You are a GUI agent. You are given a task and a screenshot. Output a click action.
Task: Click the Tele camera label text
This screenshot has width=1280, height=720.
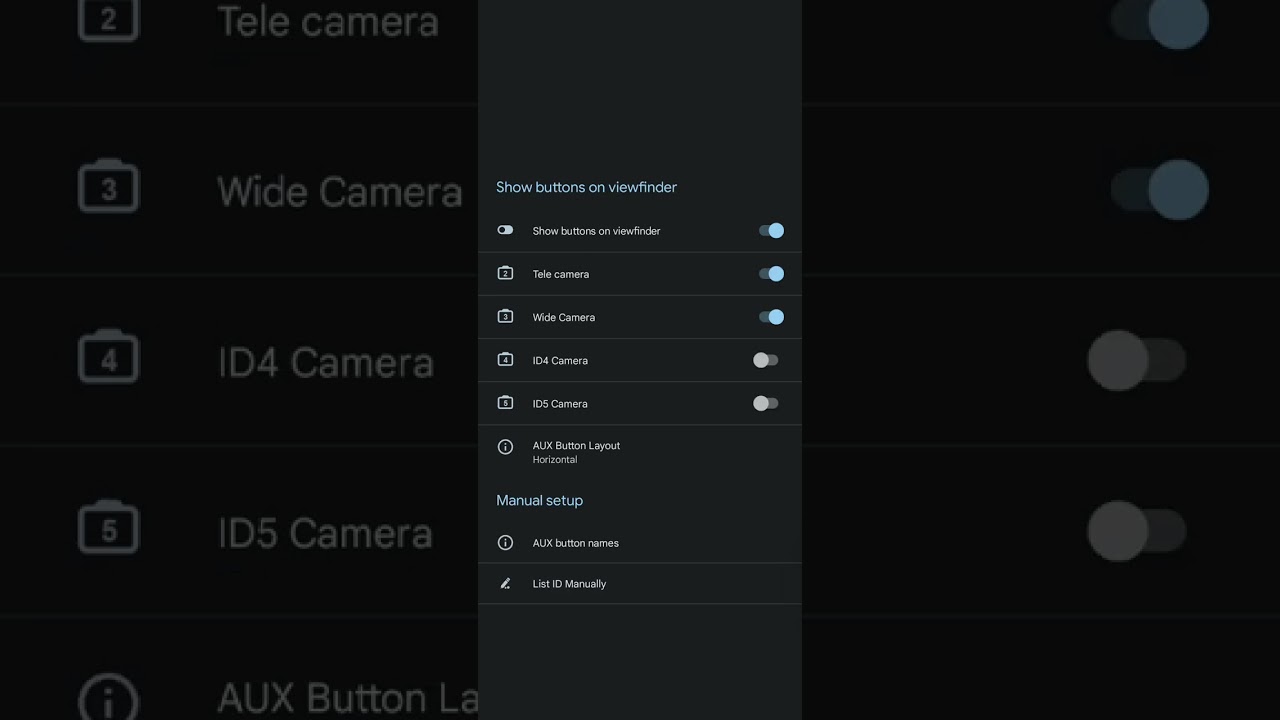click(x=561, y=274)
